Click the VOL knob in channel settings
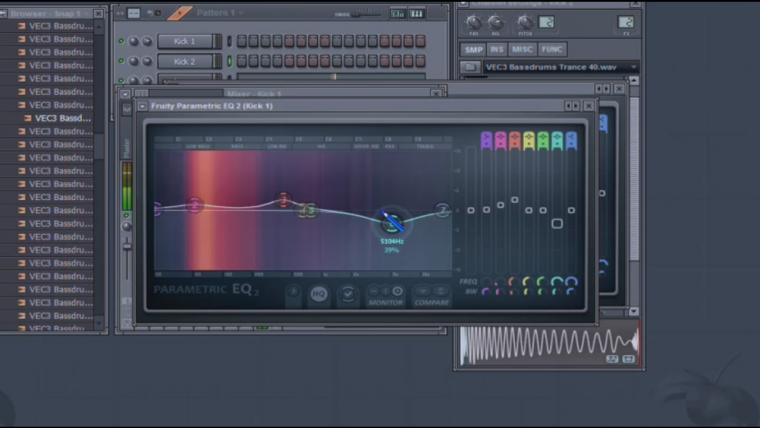This screenshot has width=760, height=428. coord(495,22)
